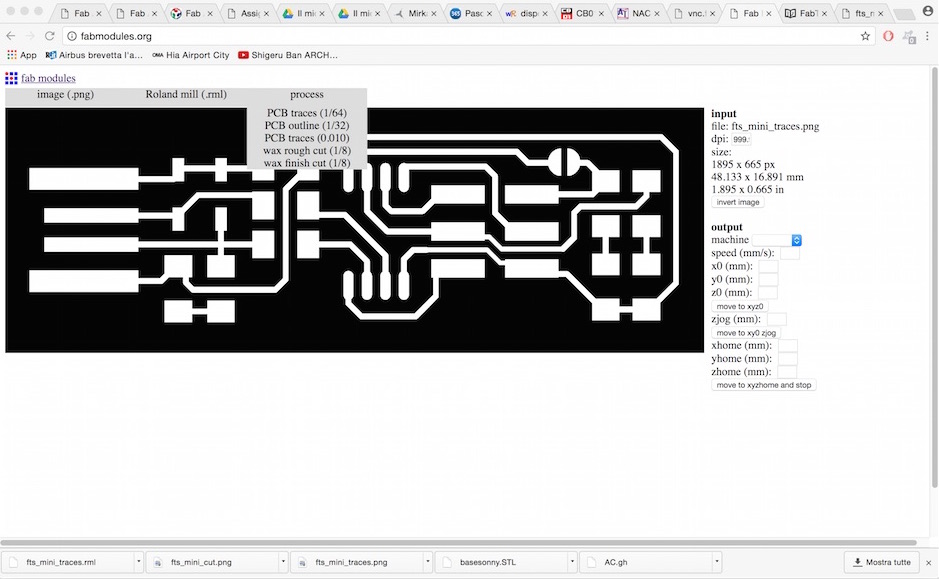The height and width of the screenshot is (579, 939).
Task: Click the zhome (mm) input field
Action: pos(787,372)
